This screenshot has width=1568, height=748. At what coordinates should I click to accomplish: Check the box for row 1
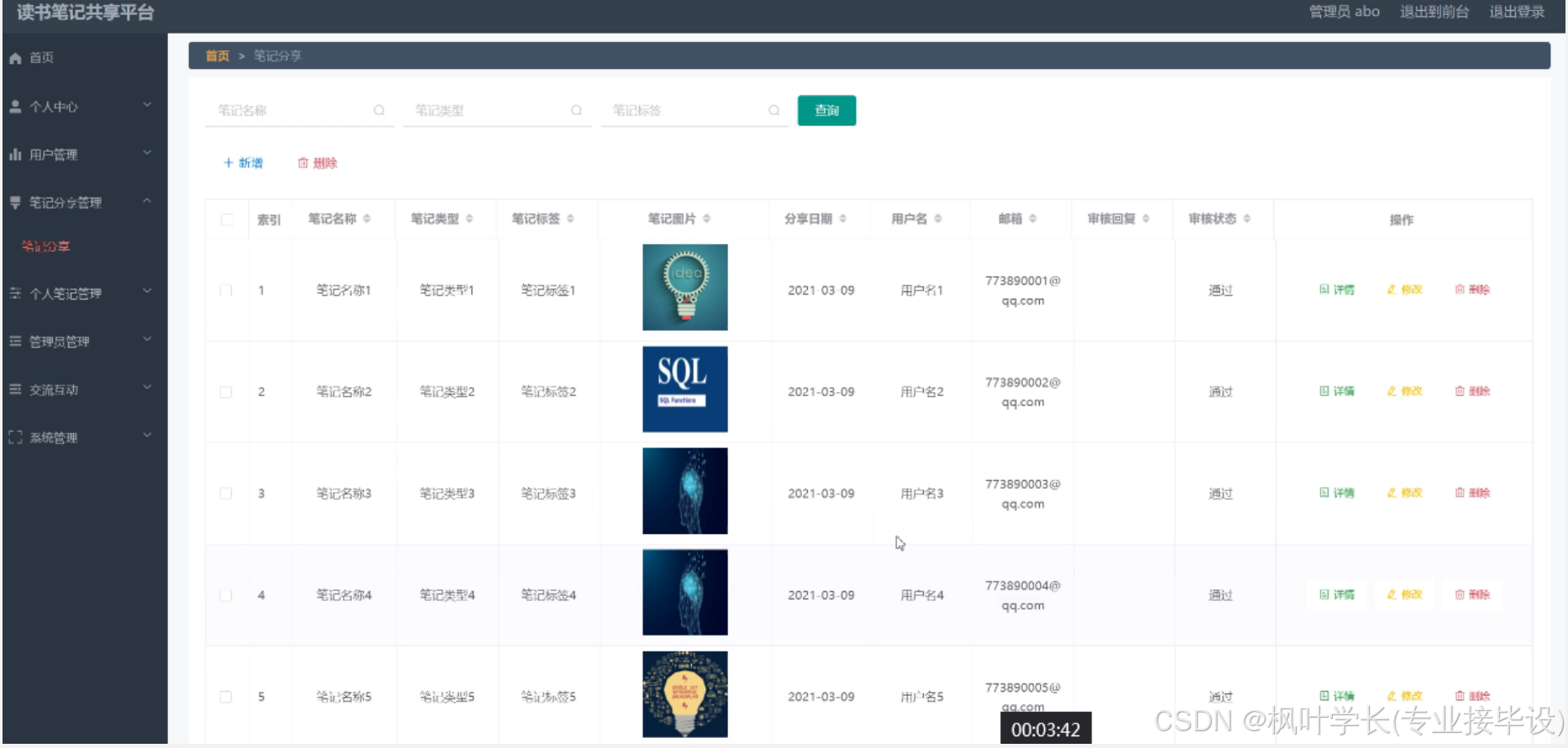pos(226,290)
